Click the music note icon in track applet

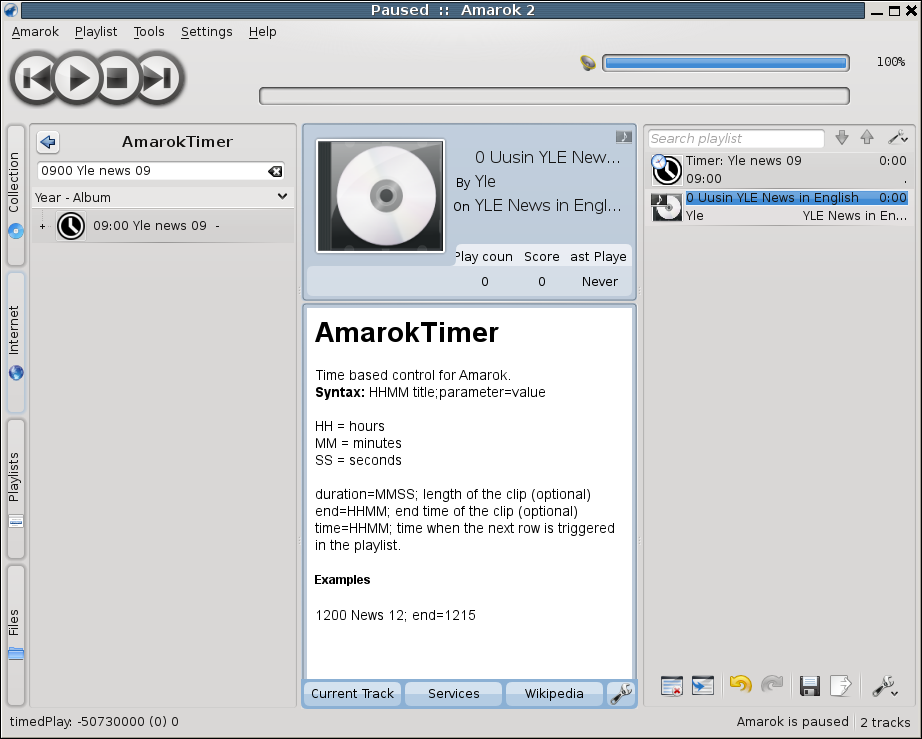624,137
